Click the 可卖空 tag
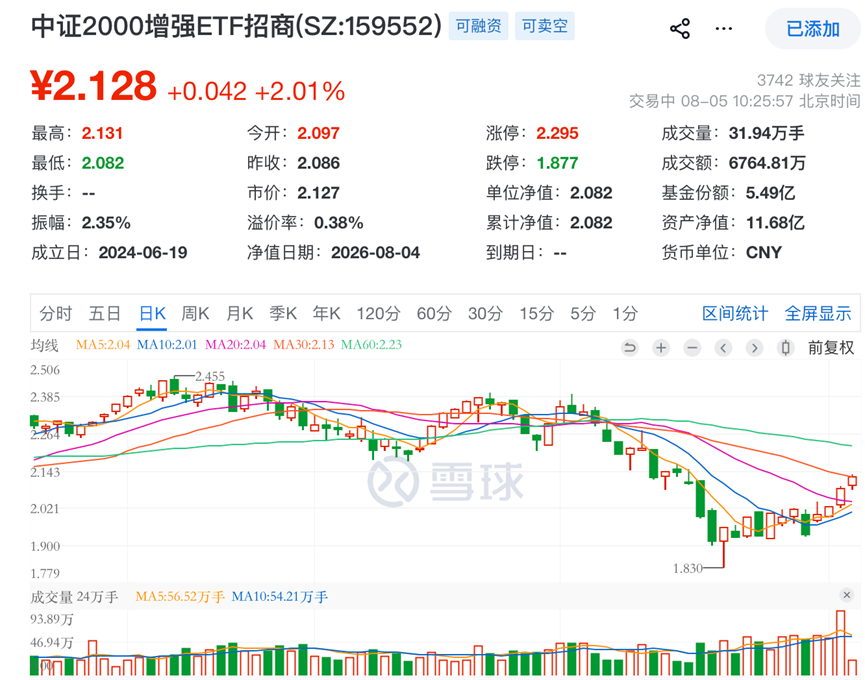Viewport: 865px width, 680px height. tap(544, 26)
